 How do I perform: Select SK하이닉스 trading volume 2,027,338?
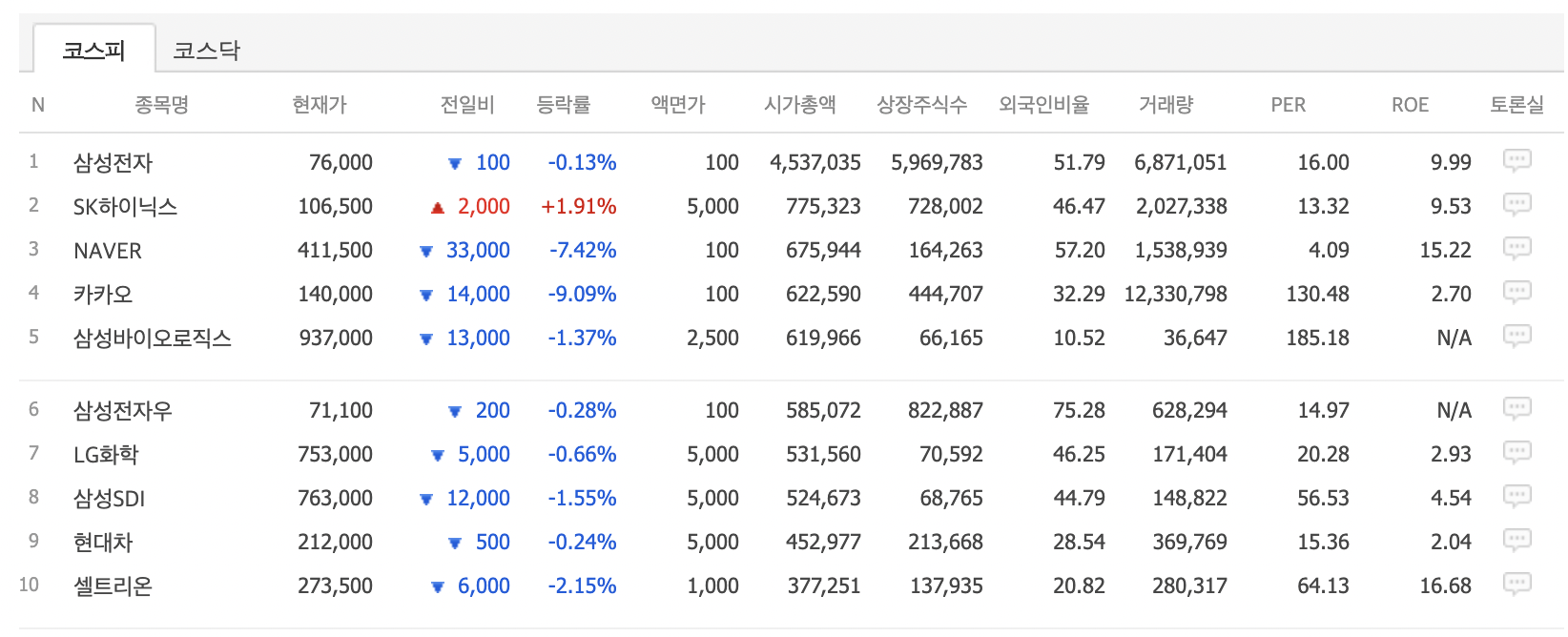coord(1182,207)
